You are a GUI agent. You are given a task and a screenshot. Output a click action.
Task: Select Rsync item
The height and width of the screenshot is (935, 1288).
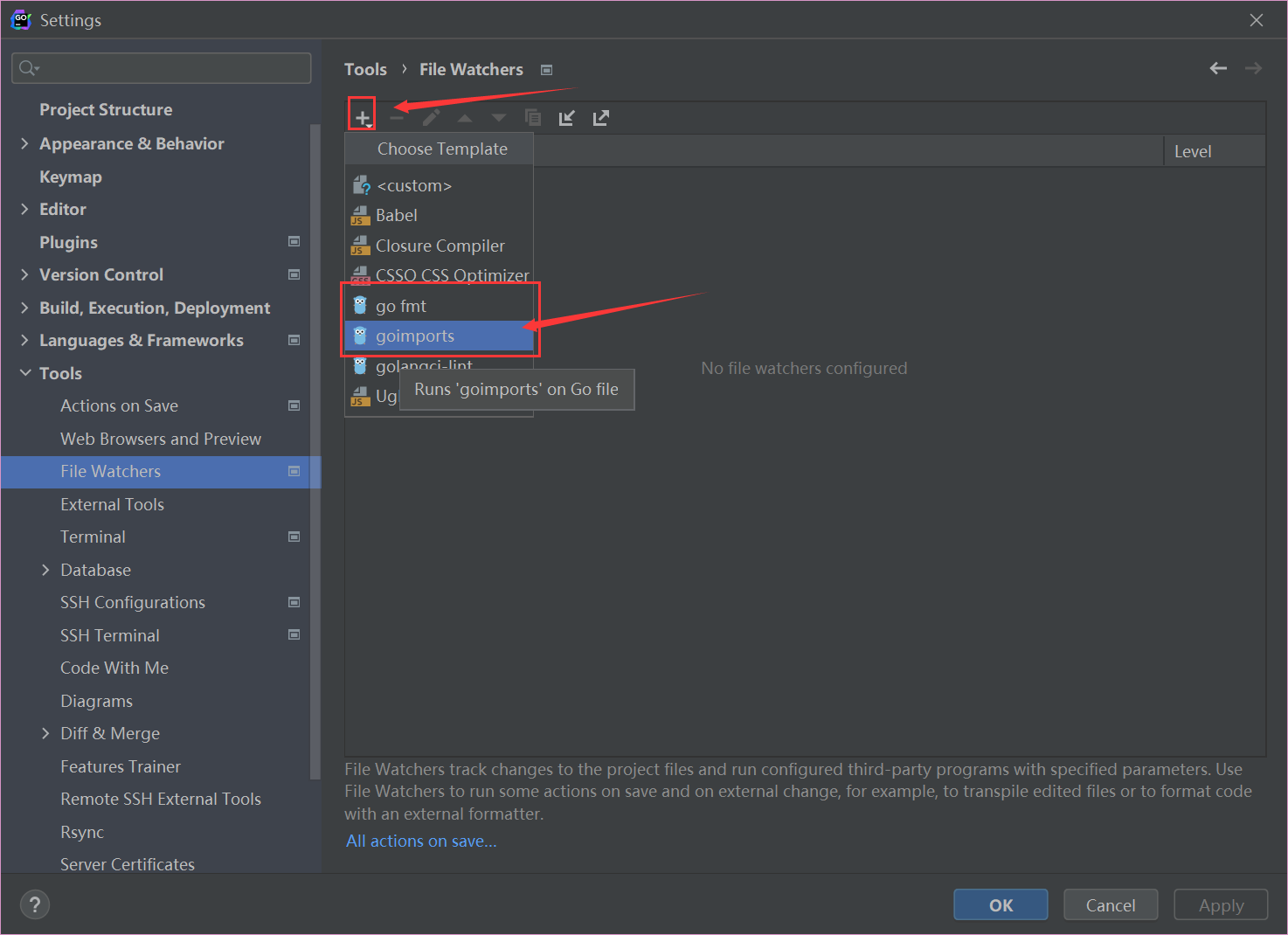(x=82, y=832)
